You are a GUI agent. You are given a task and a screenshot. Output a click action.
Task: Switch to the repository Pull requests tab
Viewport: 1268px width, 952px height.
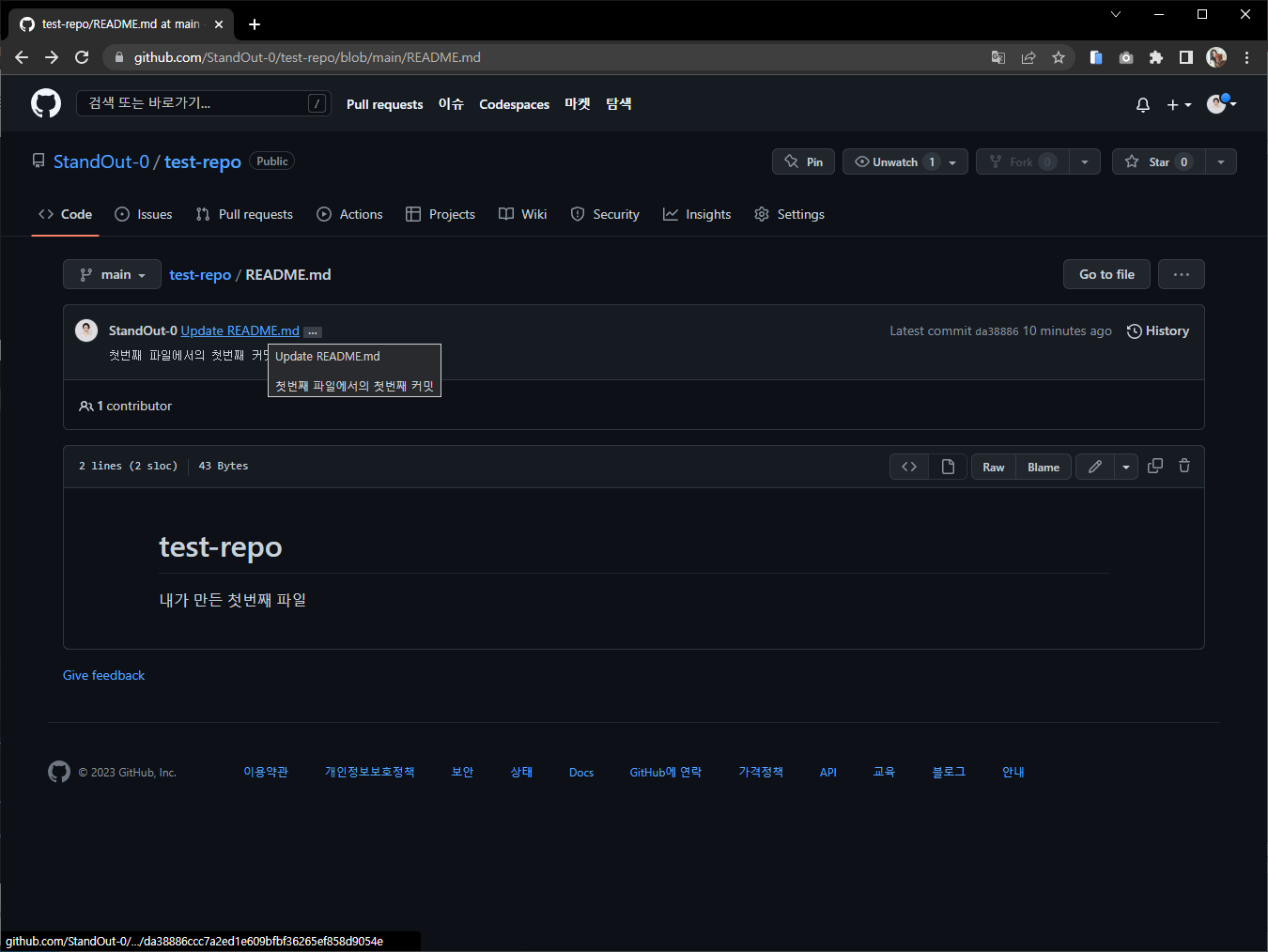(244, 214)
